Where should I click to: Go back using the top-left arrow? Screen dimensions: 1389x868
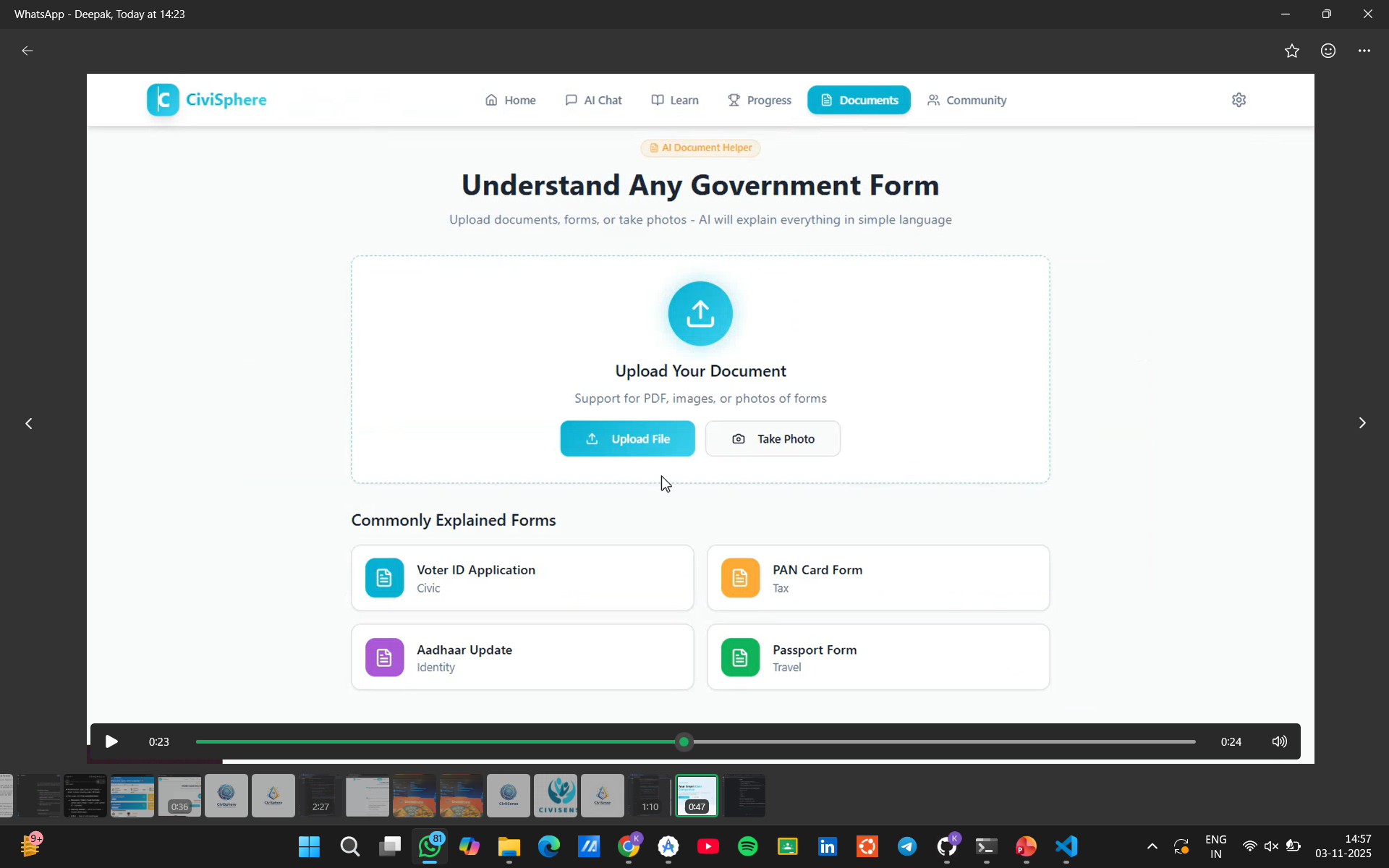(x=27, y=51)
